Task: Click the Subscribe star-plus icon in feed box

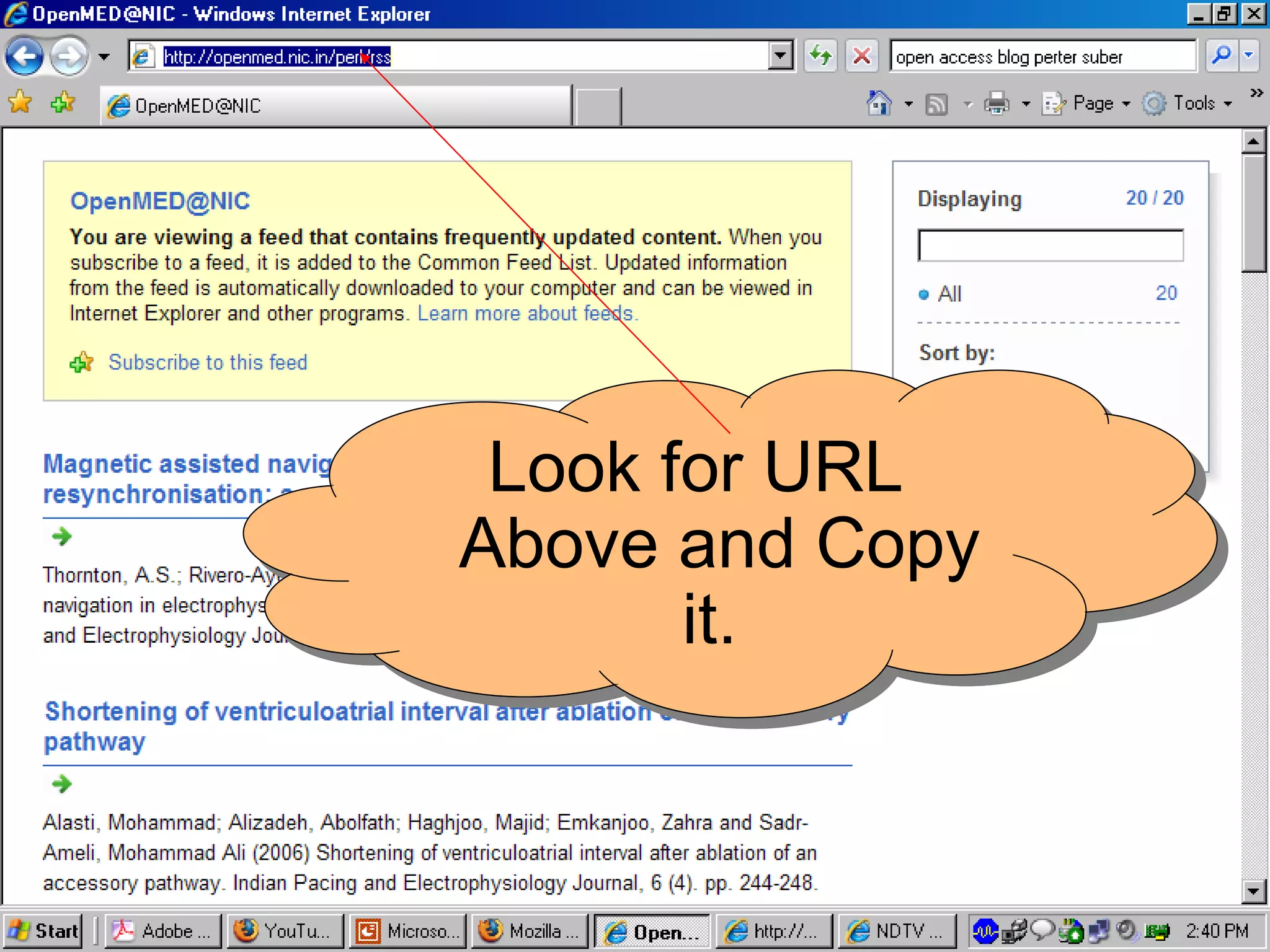Action: pyautogui.click(x=81, y=363)
